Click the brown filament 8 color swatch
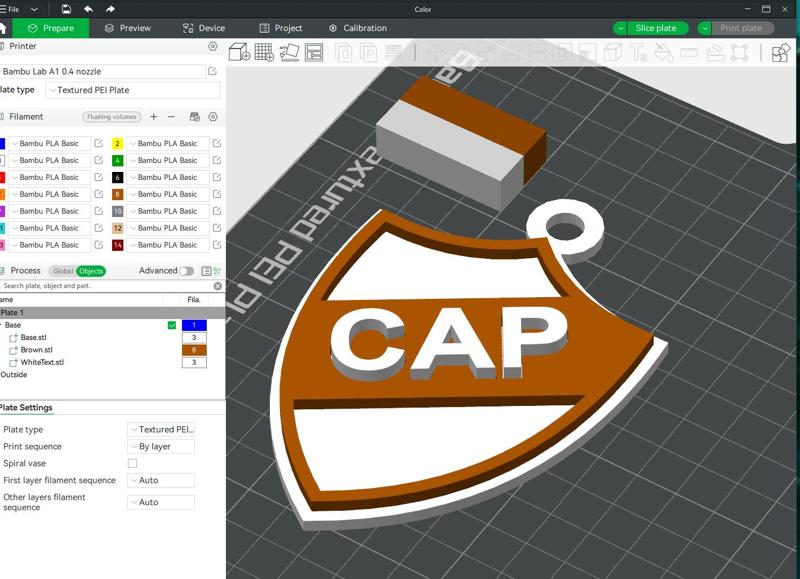Viewport: 800px width, 579px height. 117,194
